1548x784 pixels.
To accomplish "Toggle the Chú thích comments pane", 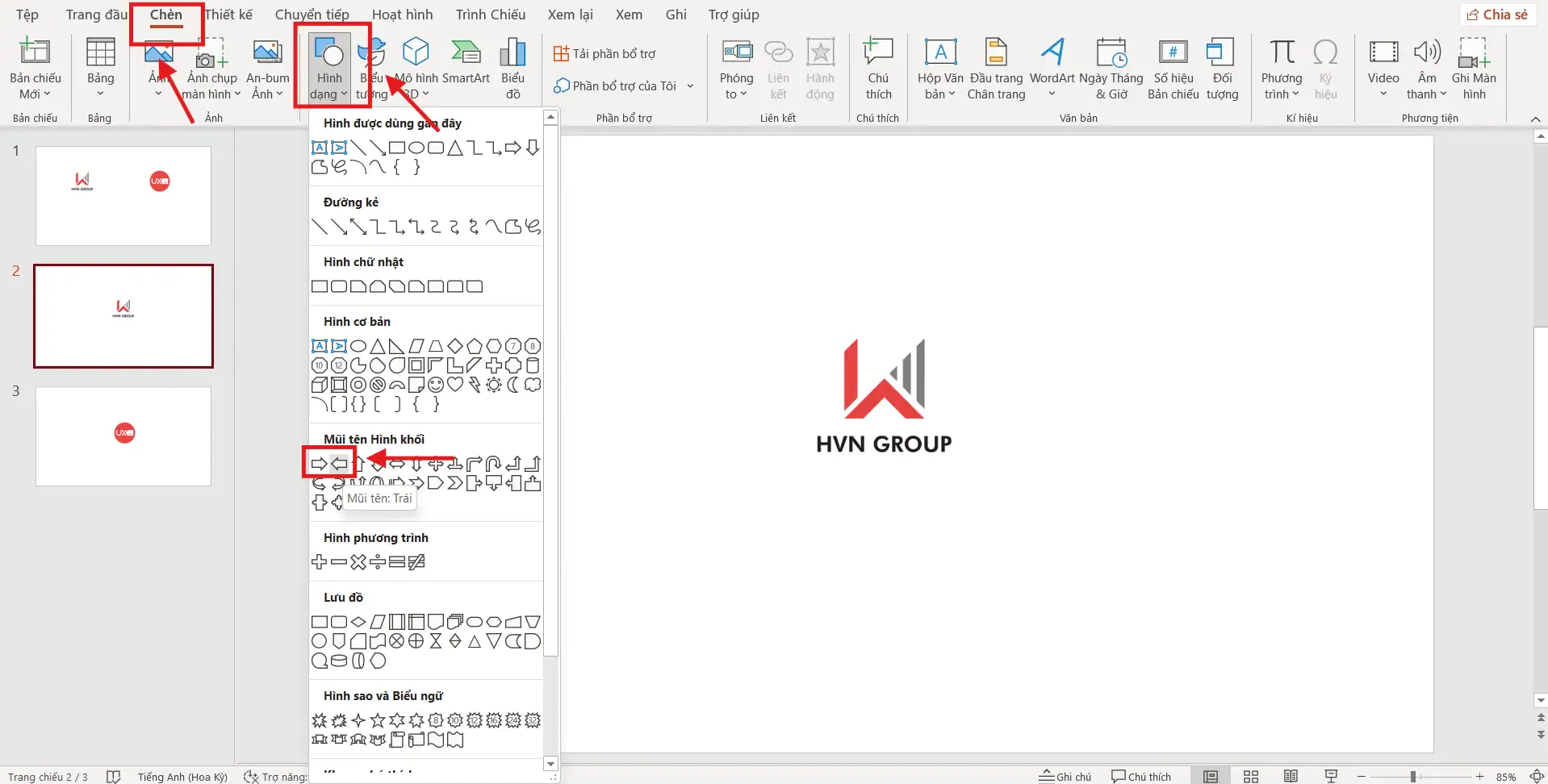I will tap(1140, 775).
